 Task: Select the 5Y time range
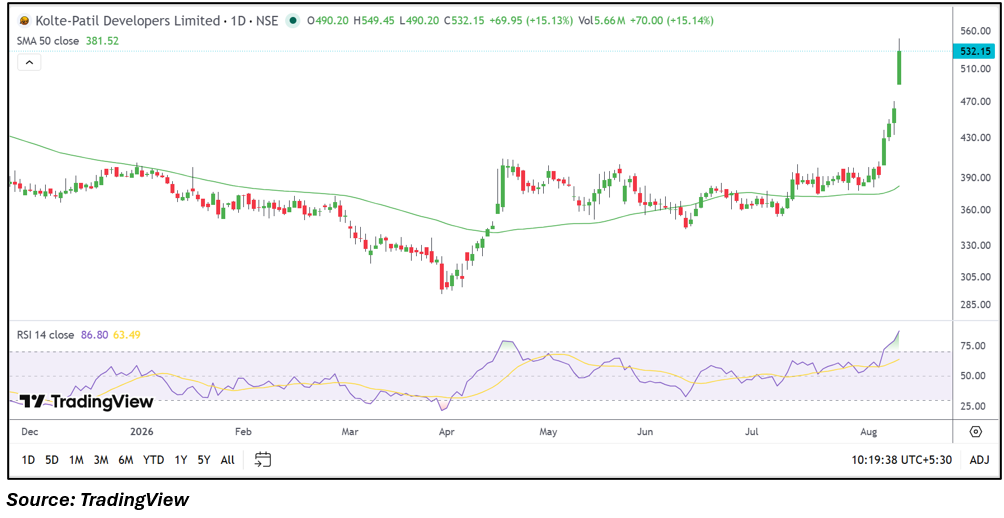[204, 460]
